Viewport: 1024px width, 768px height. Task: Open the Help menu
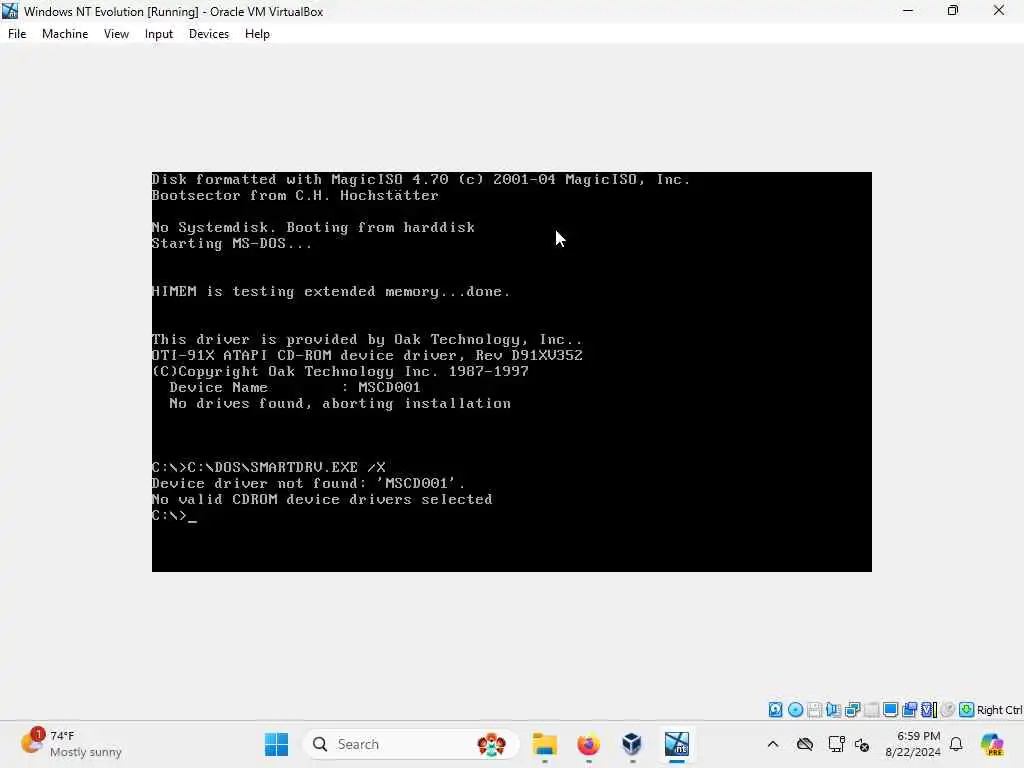257,34
